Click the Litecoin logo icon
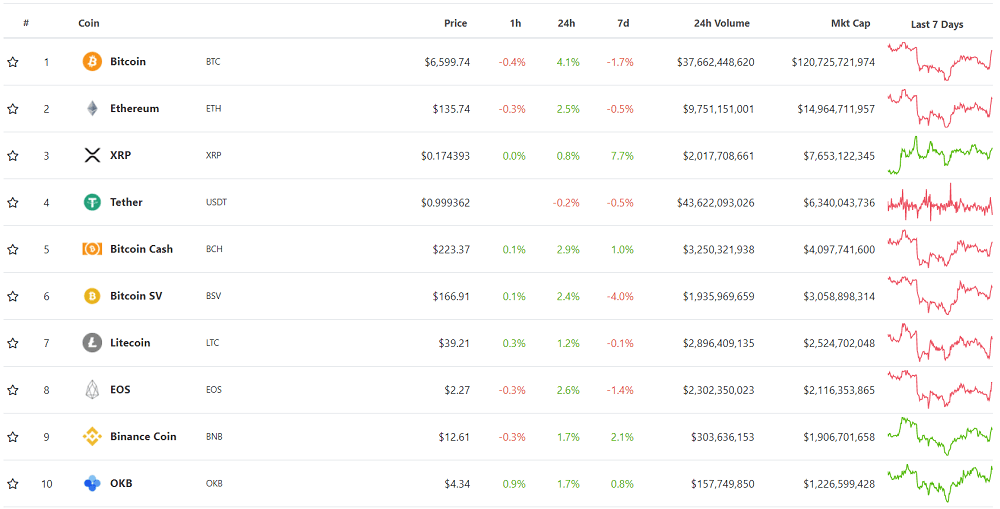Screen dimensions: 1000x509 92,343
